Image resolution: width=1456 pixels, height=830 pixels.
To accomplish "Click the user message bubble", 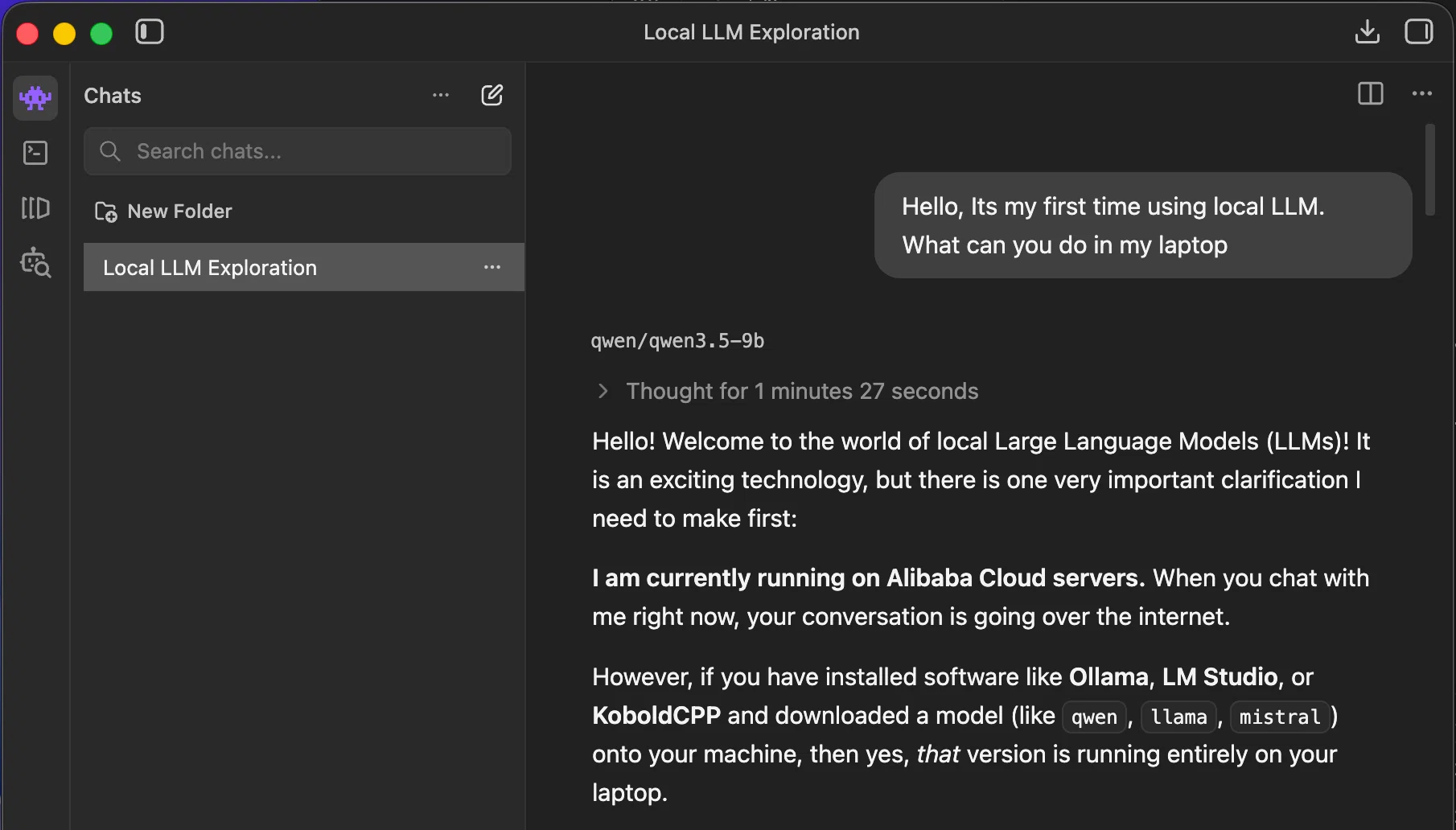I will click(1143, 225).
